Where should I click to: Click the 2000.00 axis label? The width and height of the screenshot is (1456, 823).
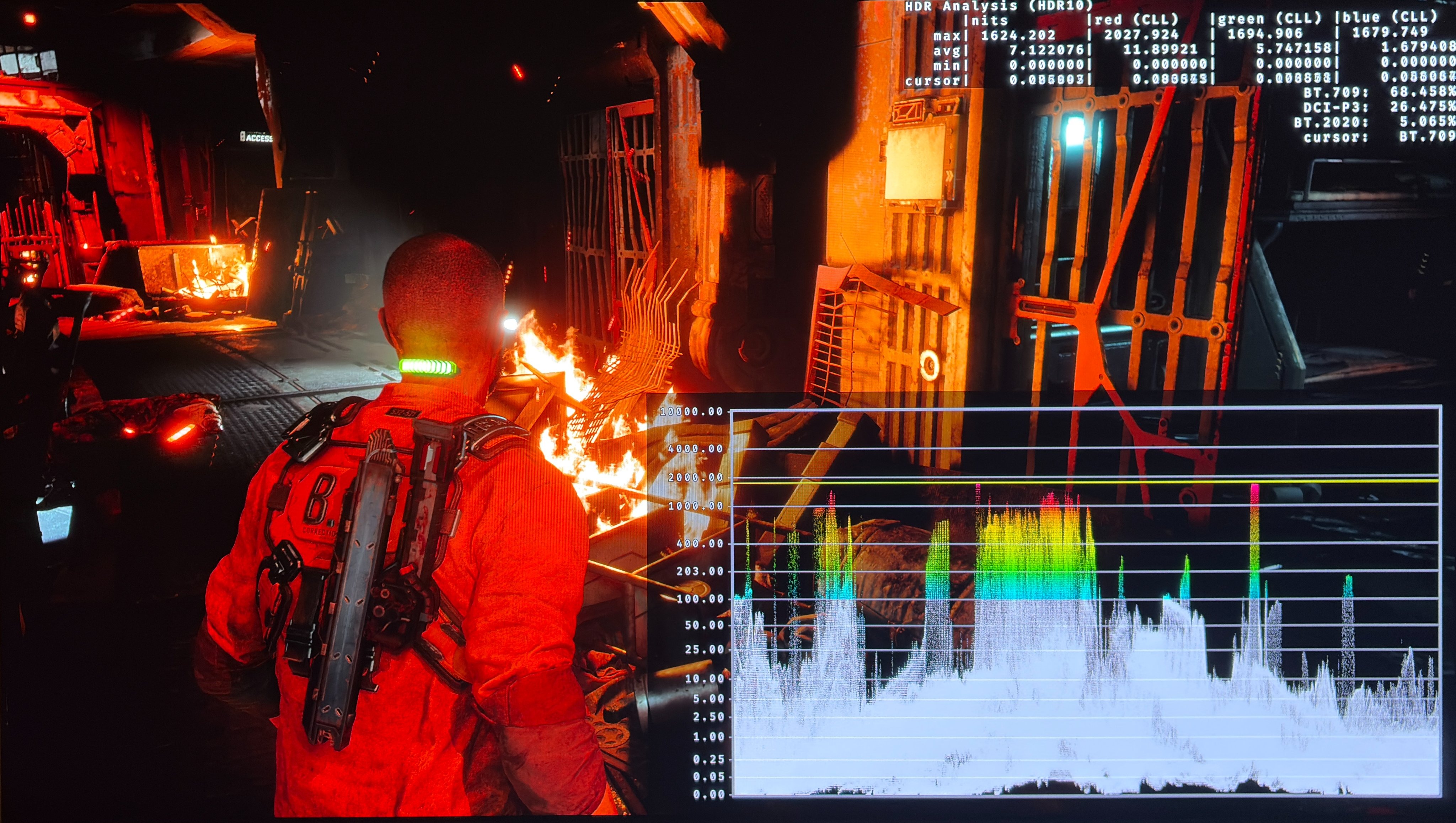696,478
